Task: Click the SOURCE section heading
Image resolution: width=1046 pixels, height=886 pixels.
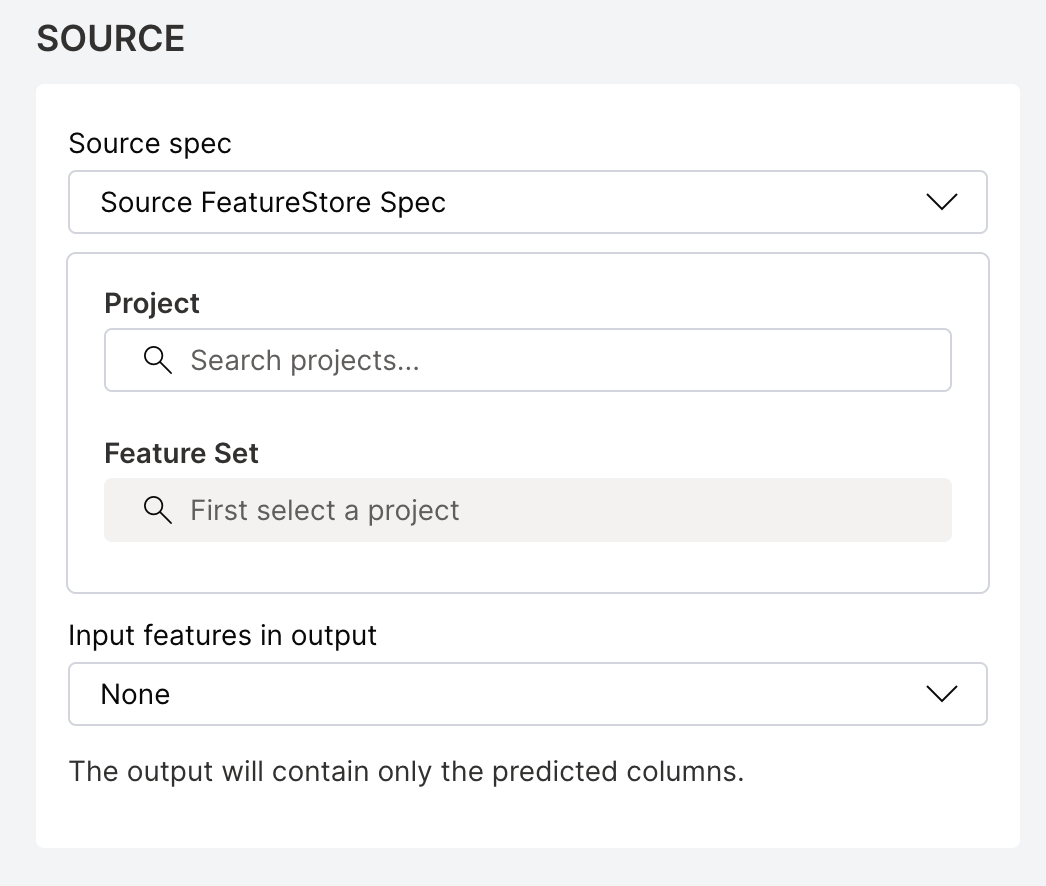Action: coord(110,38)
